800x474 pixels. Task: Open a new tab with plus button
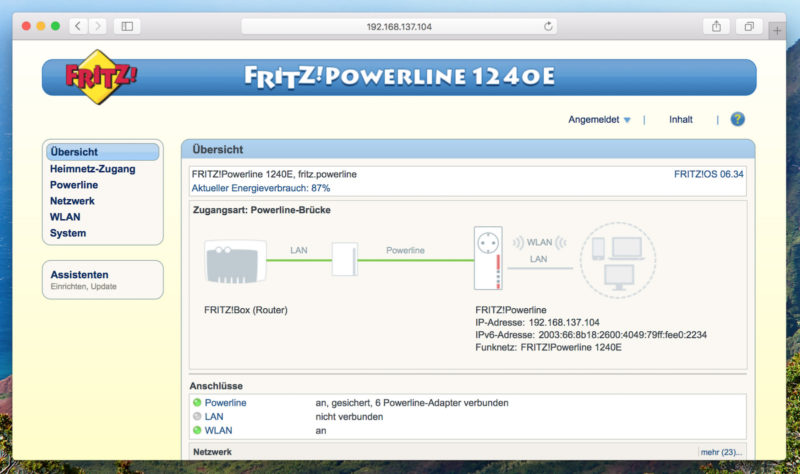(x=777, y=31)
